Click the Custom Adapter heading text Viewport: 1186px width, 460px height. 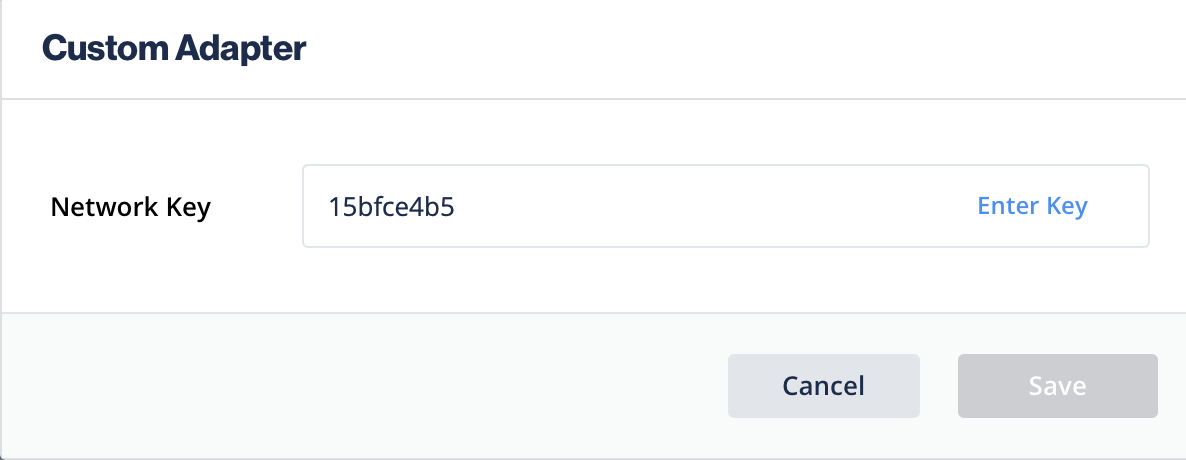(x=174, y=48)
